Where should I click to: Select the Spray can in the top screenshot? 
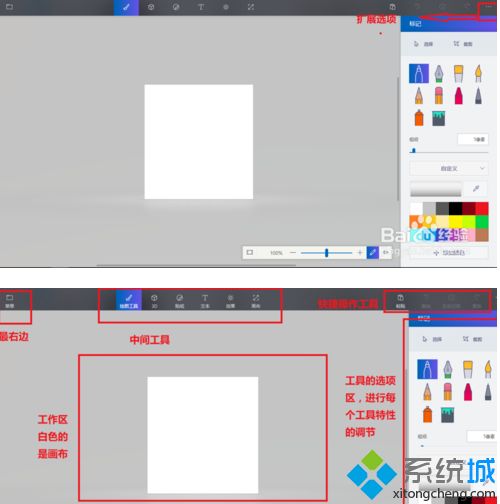coord(419,118)
